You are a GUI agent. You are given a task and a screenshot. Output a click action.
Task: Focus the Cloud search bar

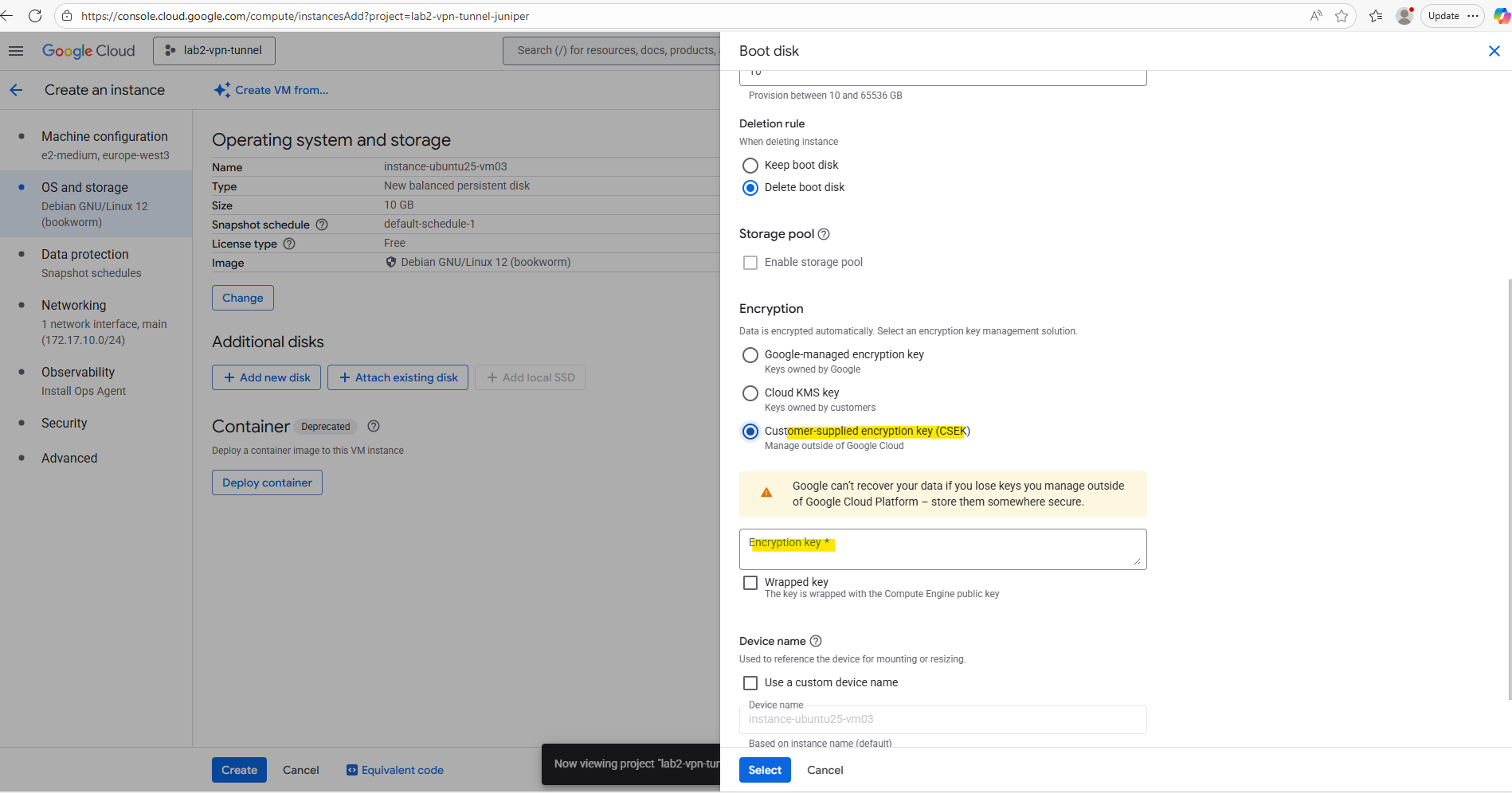pyautogui.click(x=612, y=51)
